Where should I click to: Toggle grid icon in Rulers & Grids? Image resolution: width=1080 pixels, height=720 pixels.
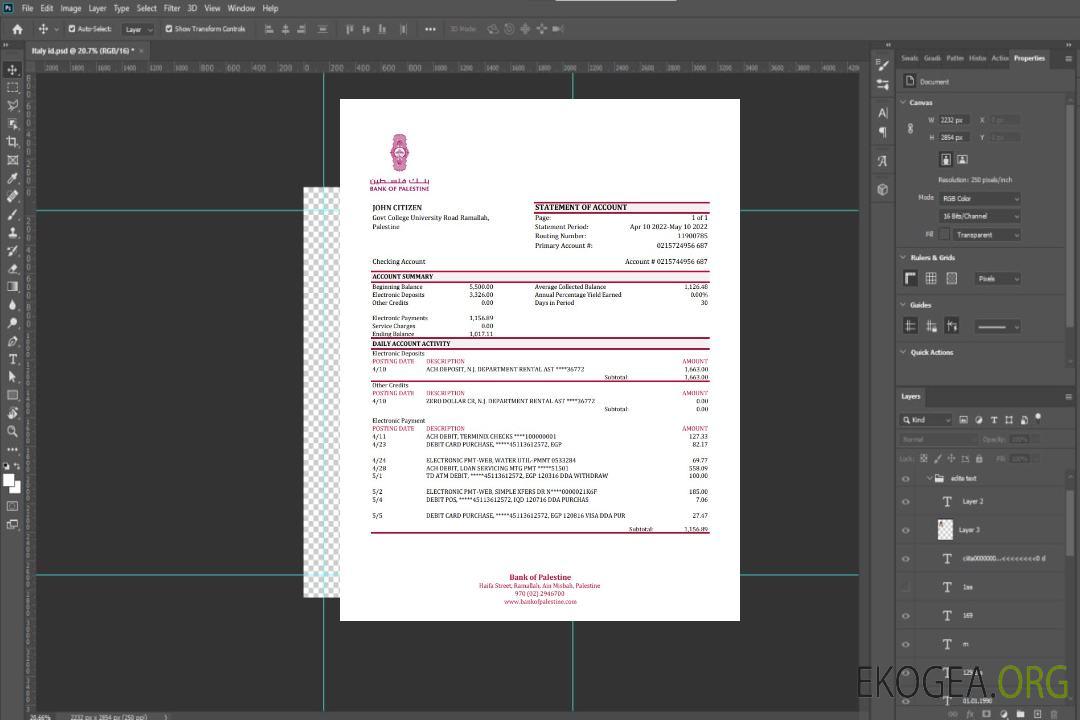(931, 279)
